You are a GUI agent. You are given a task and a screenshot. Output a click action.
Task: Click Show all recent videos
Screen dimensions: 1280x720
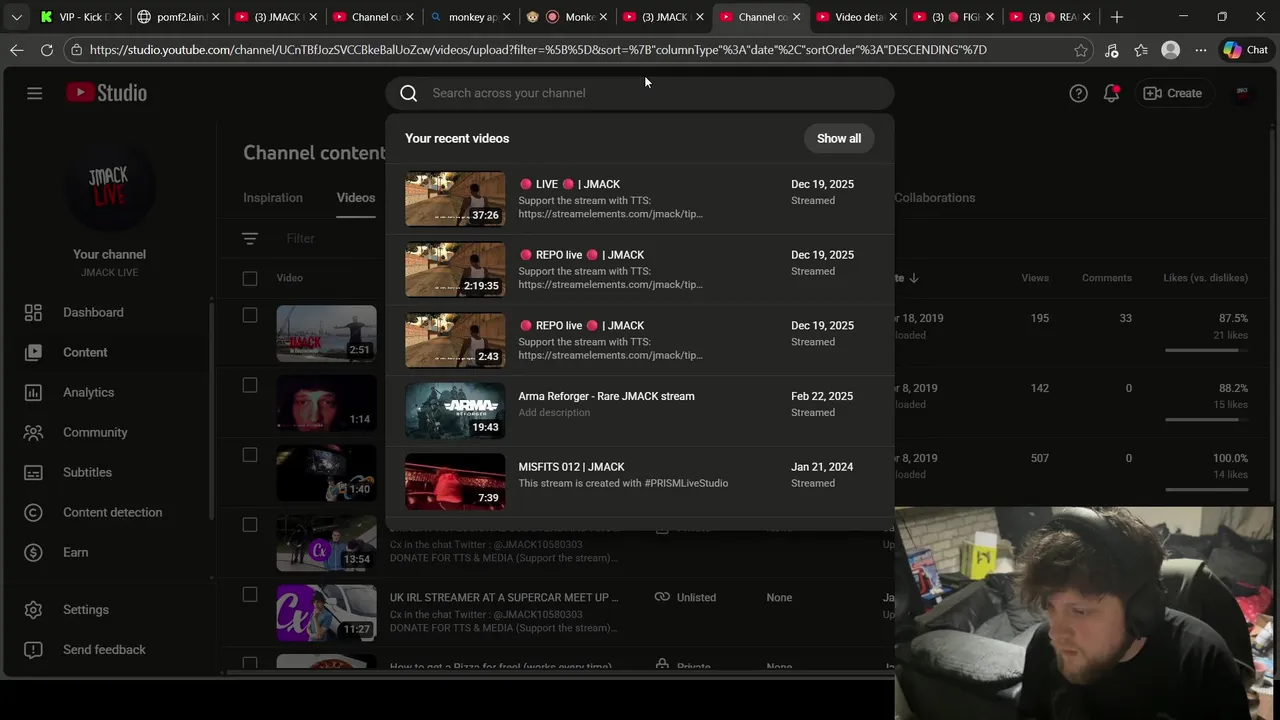click(839, 138)
